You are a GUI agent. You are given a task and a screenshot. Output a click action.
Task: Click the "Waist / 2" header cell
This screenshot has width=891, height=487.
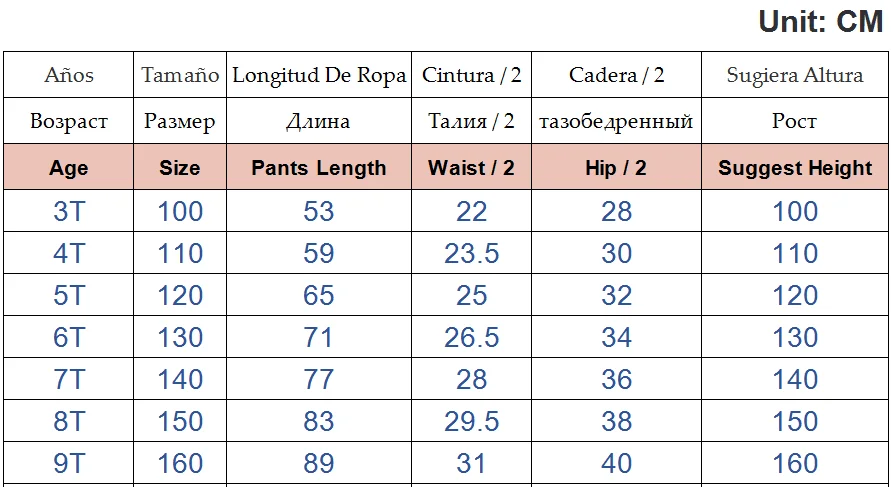471,168
